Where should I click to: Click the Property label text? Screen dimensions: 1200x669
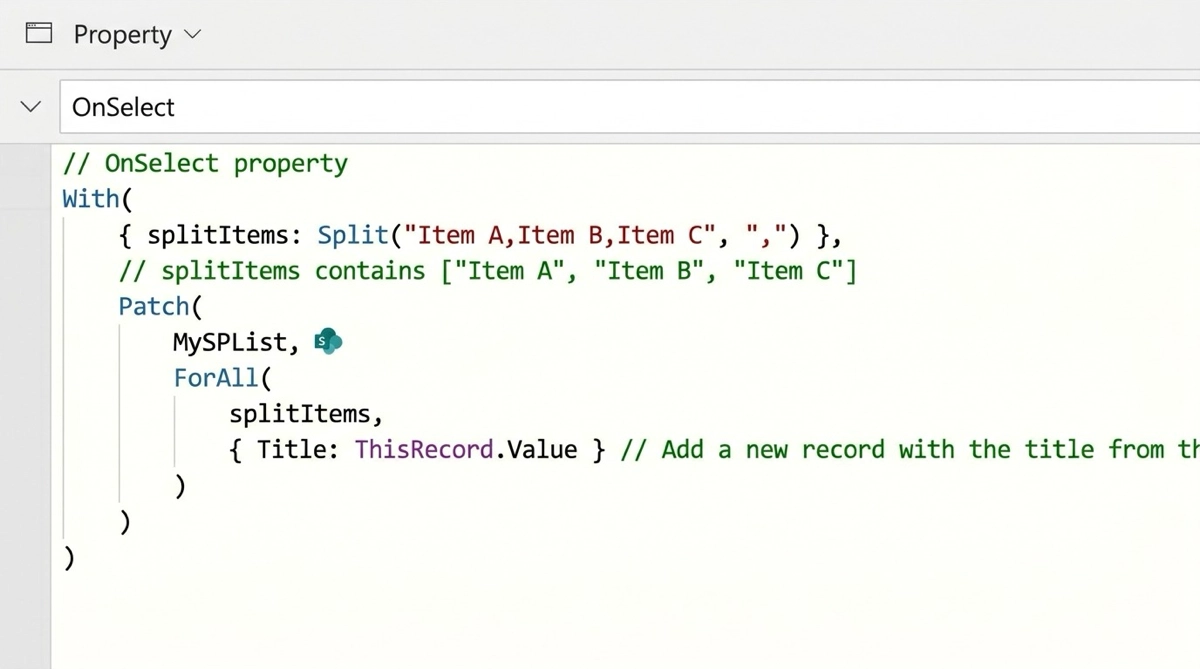point(122,34)
